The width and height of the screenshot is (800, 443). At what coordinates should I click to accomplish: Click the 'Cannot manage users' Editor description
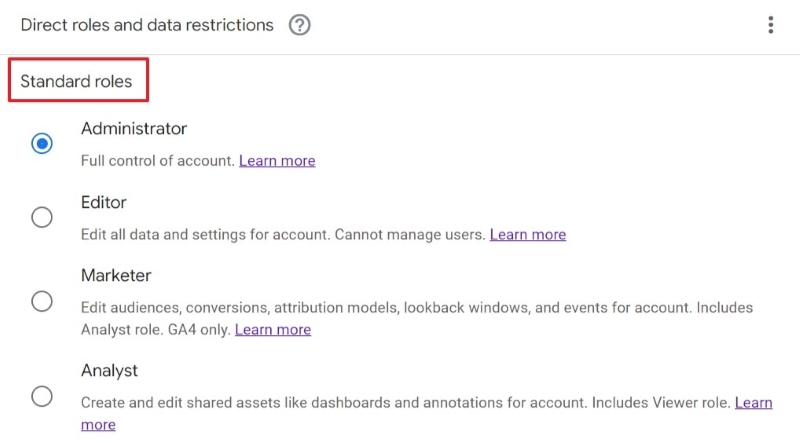283,235
